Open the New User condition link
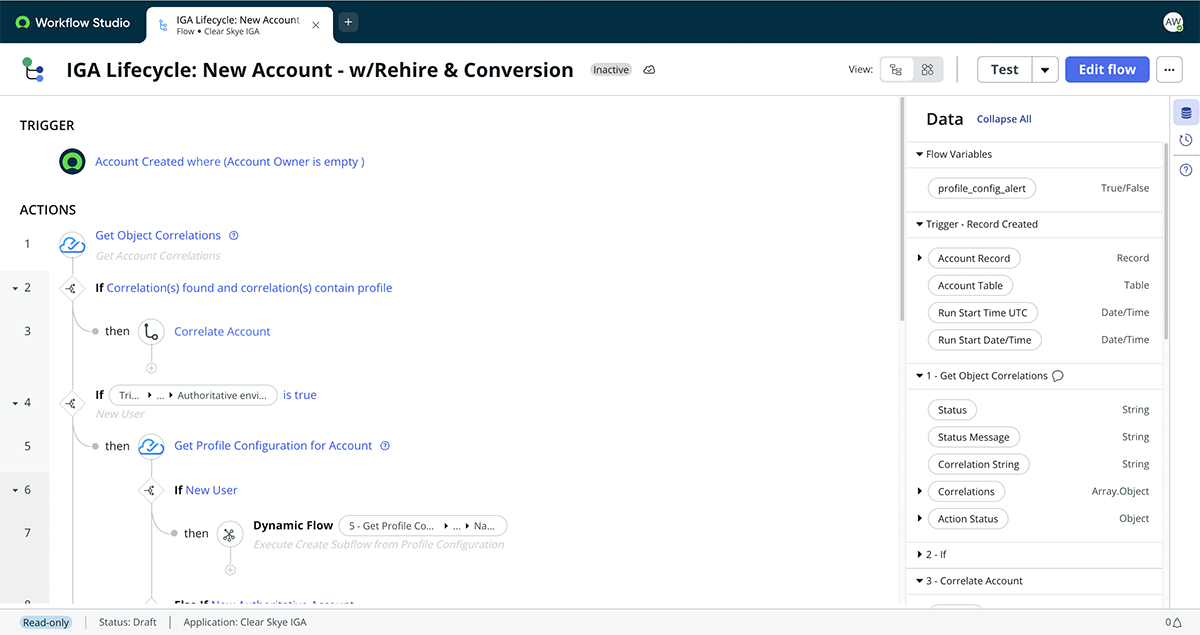 (x=211, y=490)
